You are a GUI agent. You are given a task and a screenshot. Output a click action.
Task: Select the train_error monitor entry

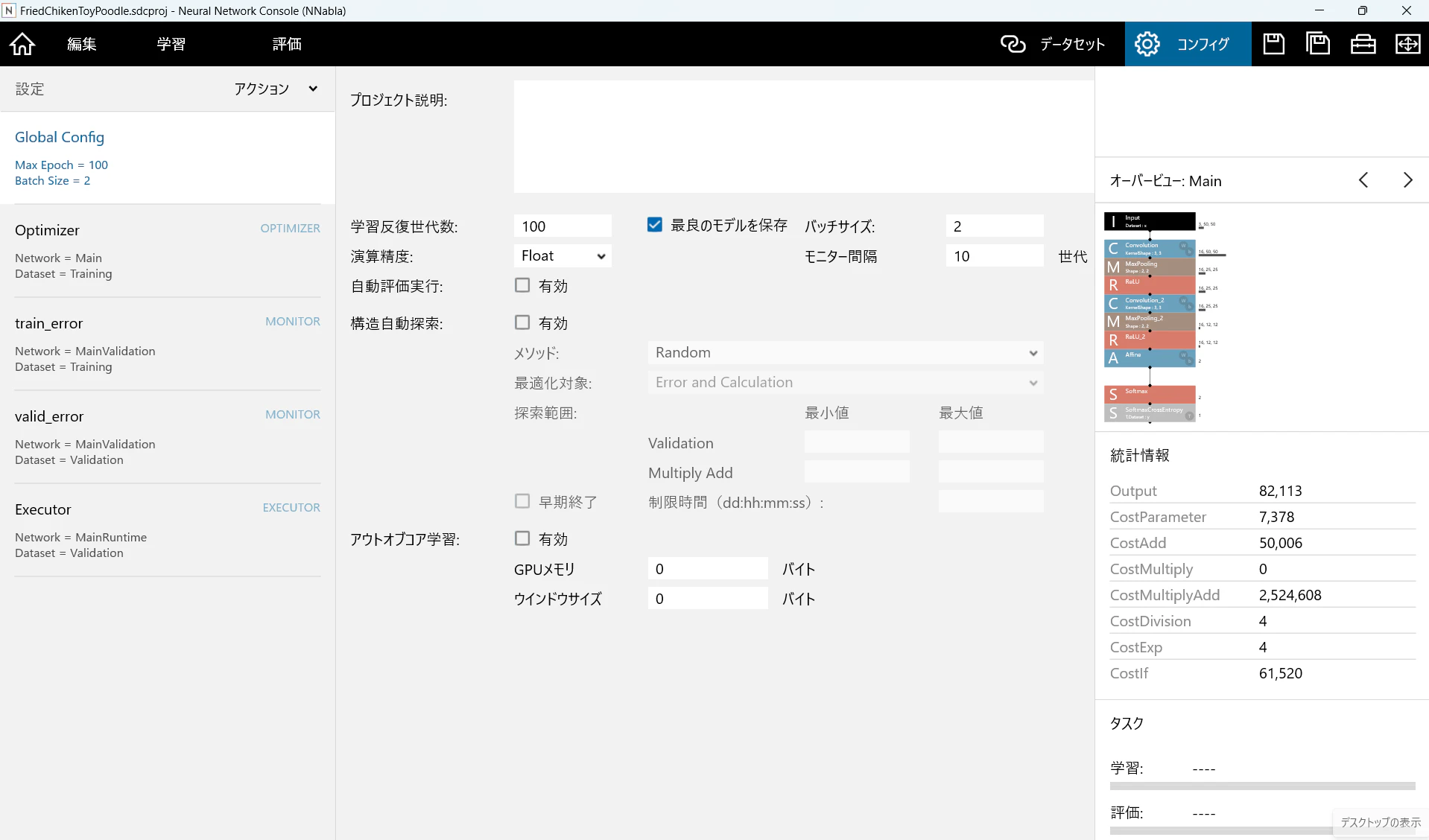(x=168, y=344)
